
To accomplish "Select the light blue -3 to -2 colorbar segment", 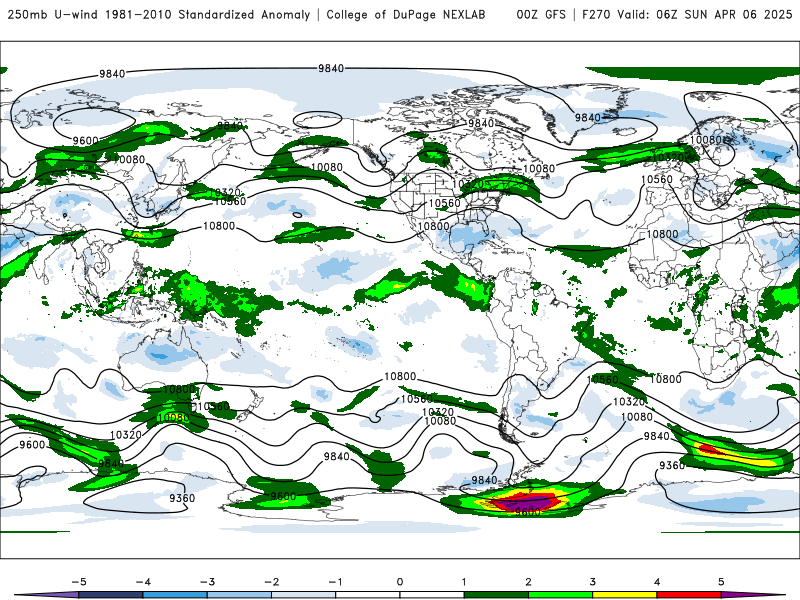I will pyautogui.click(x=239, y=595).
